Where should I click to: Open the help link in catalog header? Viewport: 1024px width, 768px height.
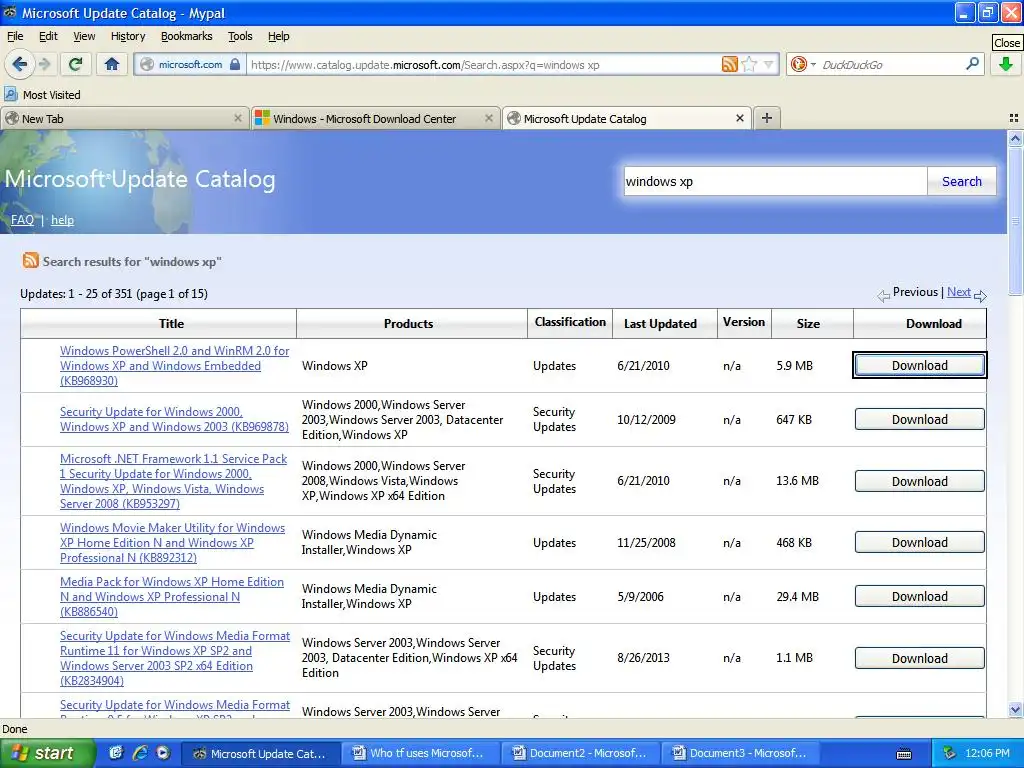(63, 220)
